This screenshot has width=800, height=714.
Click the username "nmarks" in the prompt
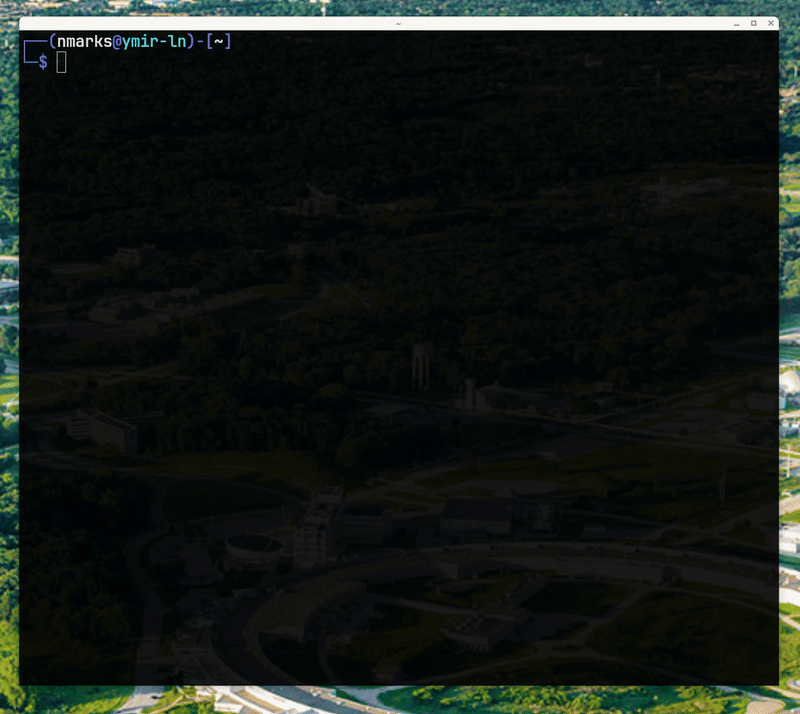(x=83, y=41)
